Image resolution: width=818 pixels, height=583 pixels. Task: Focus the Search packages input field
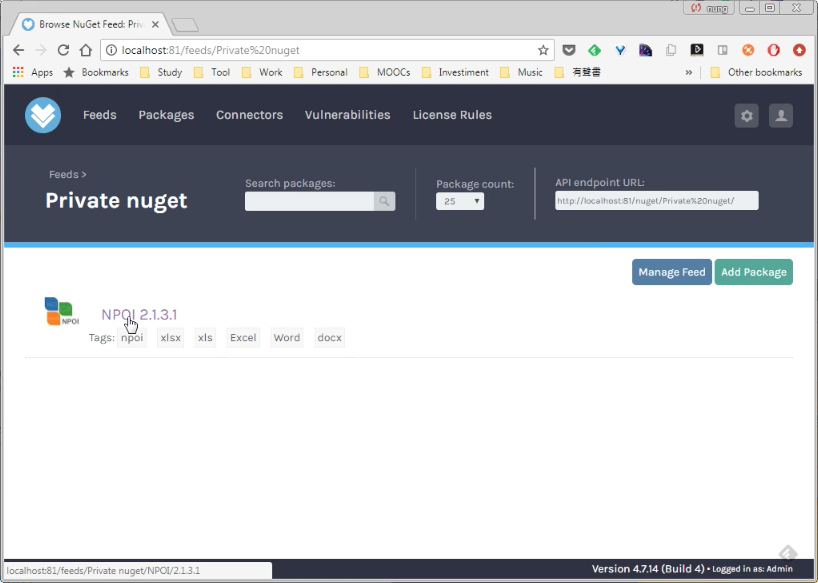309,201
